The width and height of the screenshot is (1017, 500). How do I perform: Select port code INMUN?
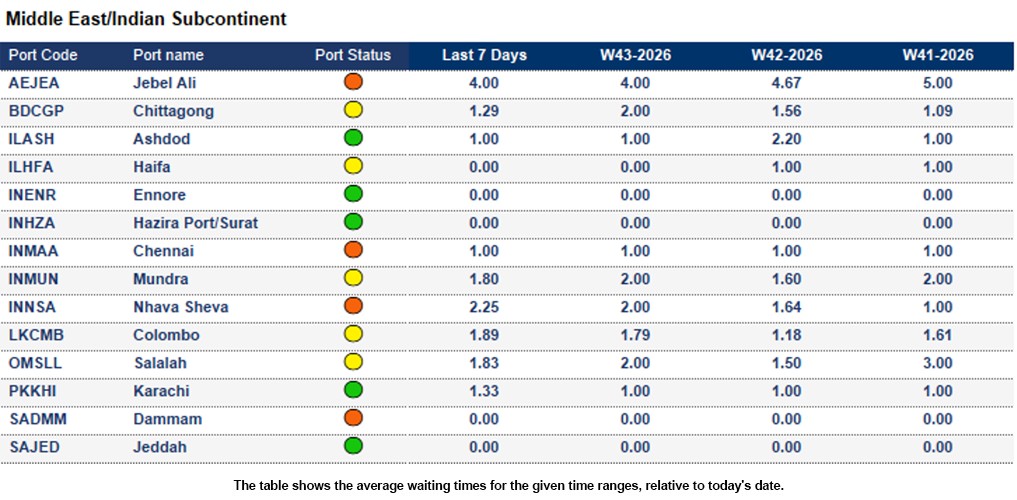point(34,280)
